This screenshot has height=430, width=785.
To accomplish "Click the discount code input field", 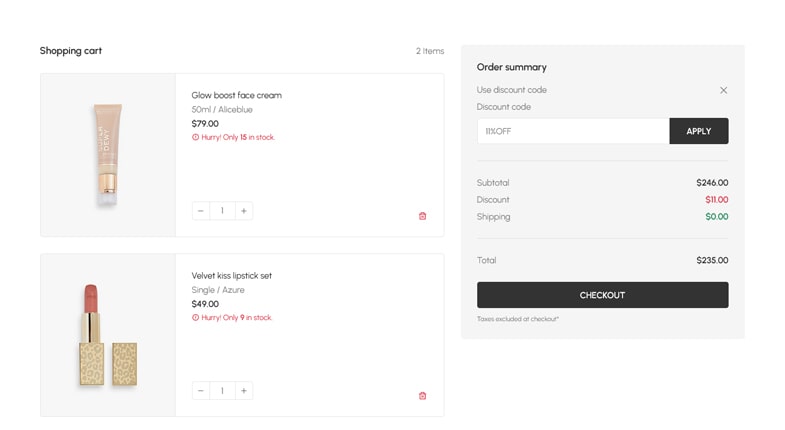I will [572, 131].
